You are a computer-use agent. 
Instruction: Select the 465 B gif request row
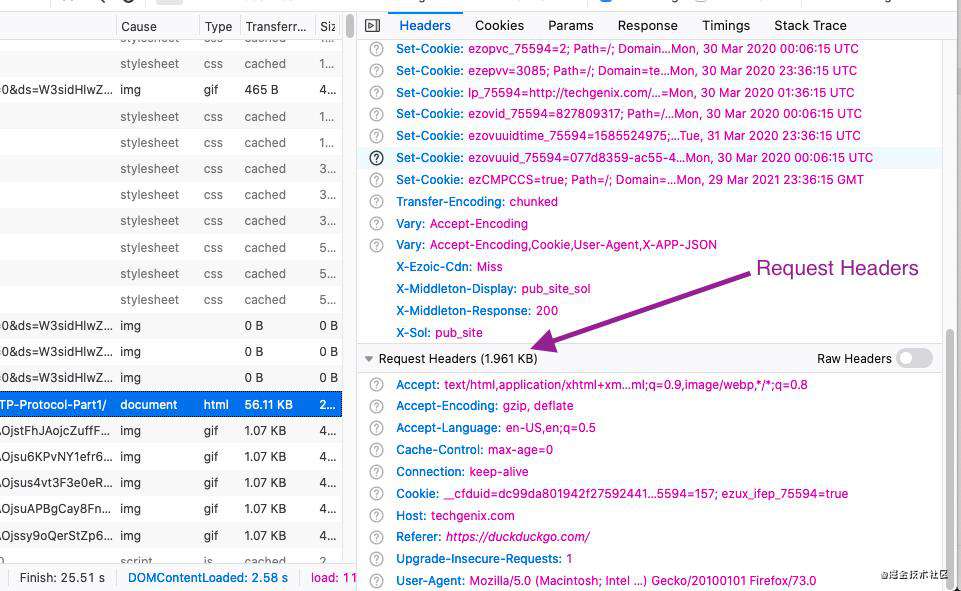(x=170, y=90)
